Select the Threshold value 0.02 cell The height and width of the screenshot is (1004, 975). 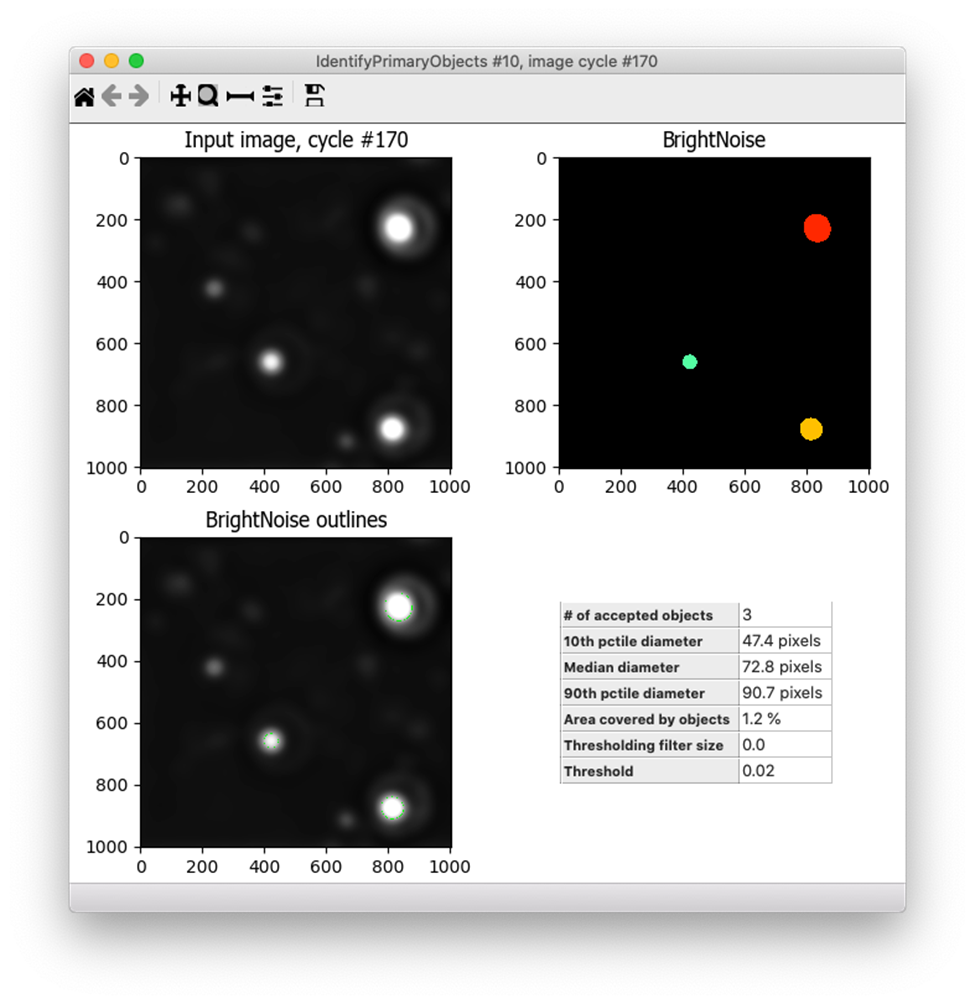pos(784,771)
